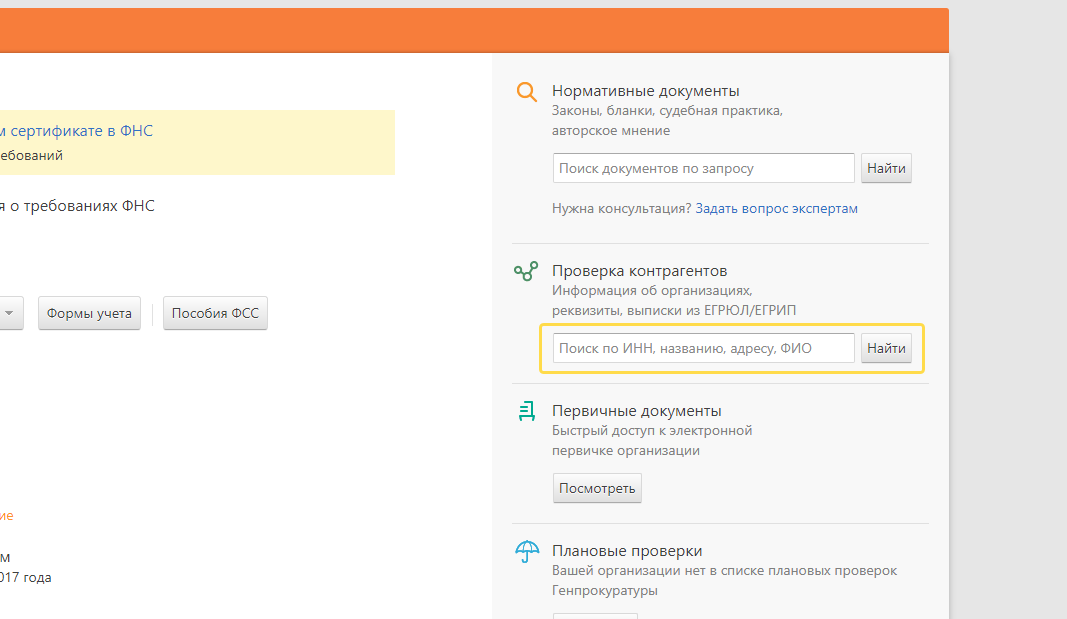Expand the dropdown arrow left of Формы учета

[10, 314]
